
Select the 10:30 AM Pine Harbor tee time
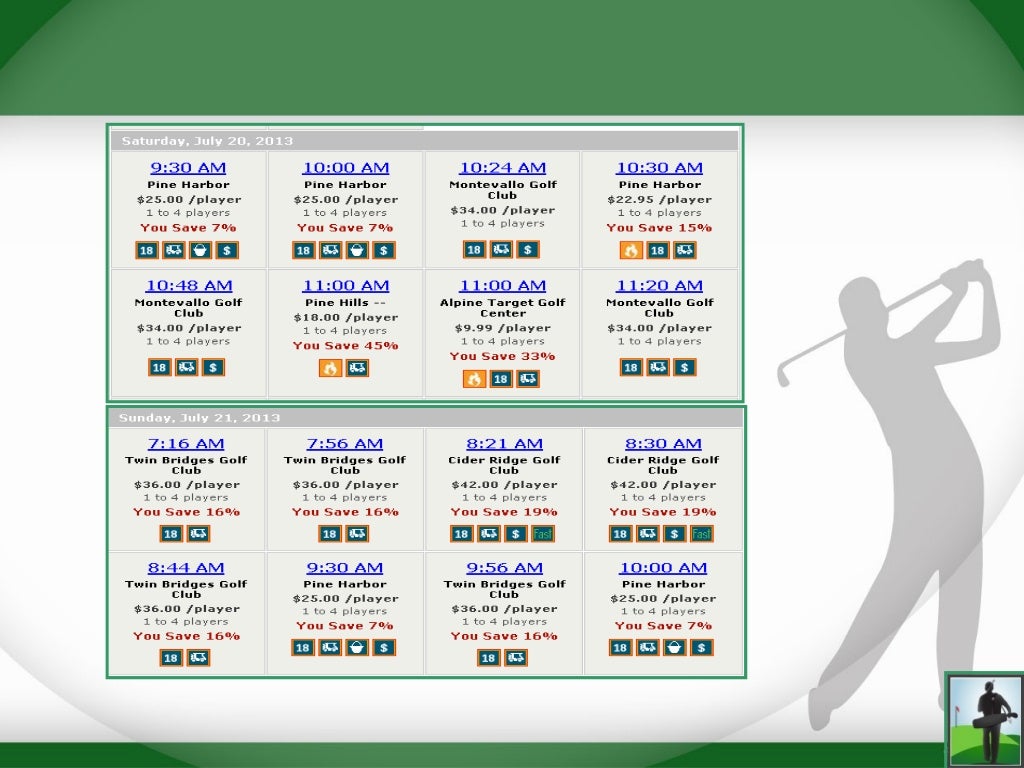660,168
